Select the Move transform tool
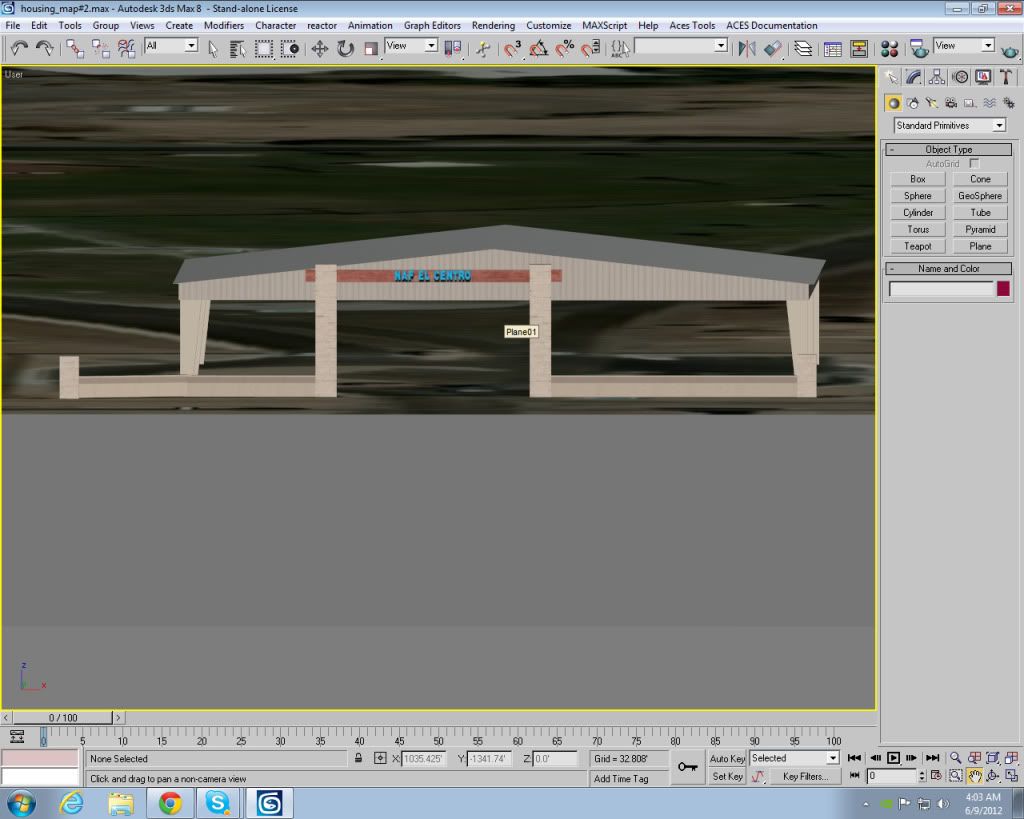This screenshot has height=819, width=1024. click(320, 48)
